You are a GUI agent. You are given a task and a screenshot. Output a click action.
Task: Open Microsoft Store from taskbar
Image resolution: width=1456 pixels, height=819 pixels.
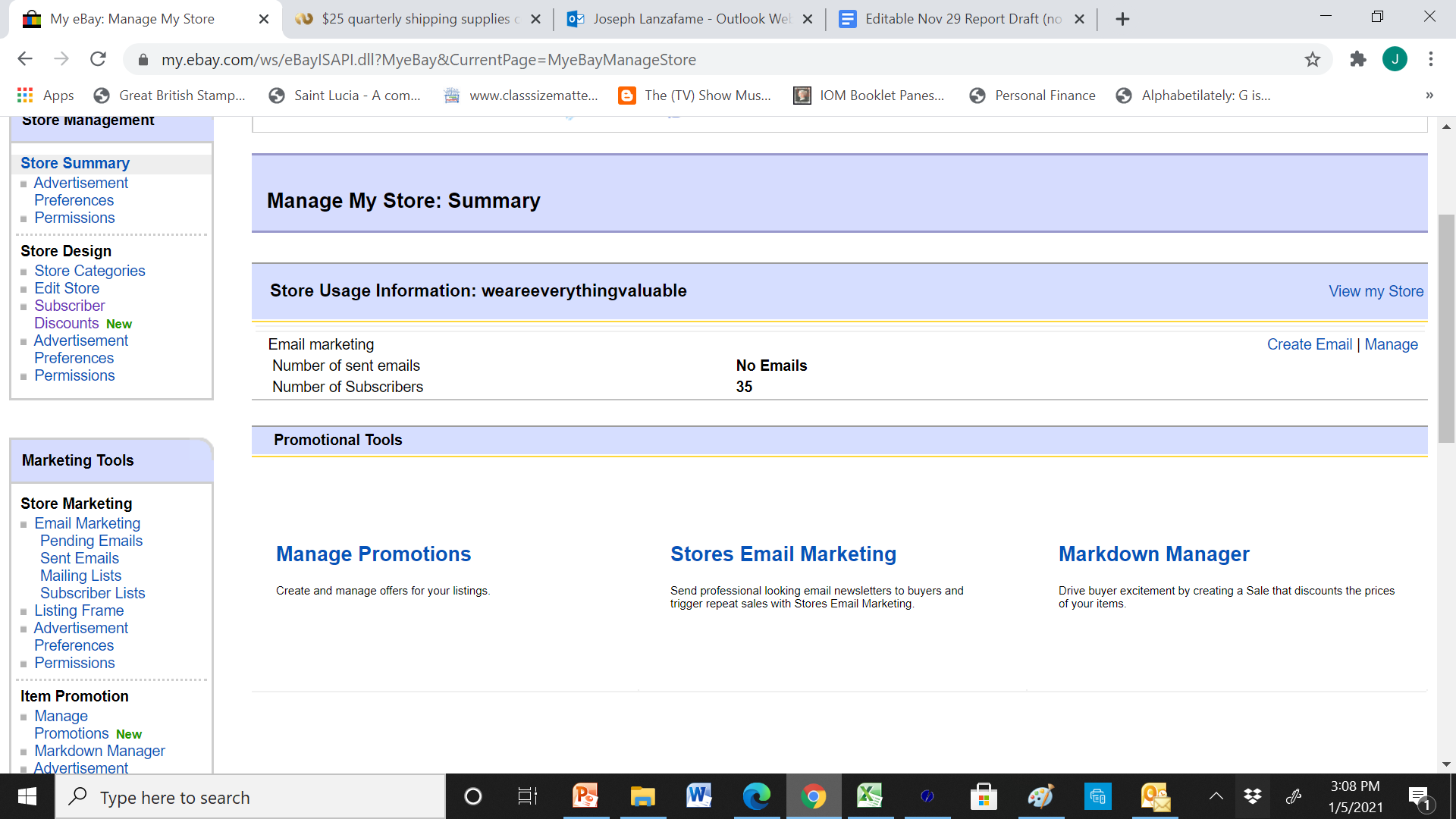pyautogui.click(x=984, y=796)
